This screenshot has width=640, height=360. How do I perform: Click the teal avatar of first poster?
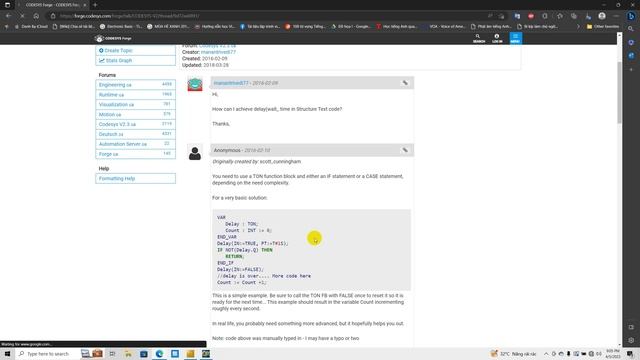pos(195,84)
